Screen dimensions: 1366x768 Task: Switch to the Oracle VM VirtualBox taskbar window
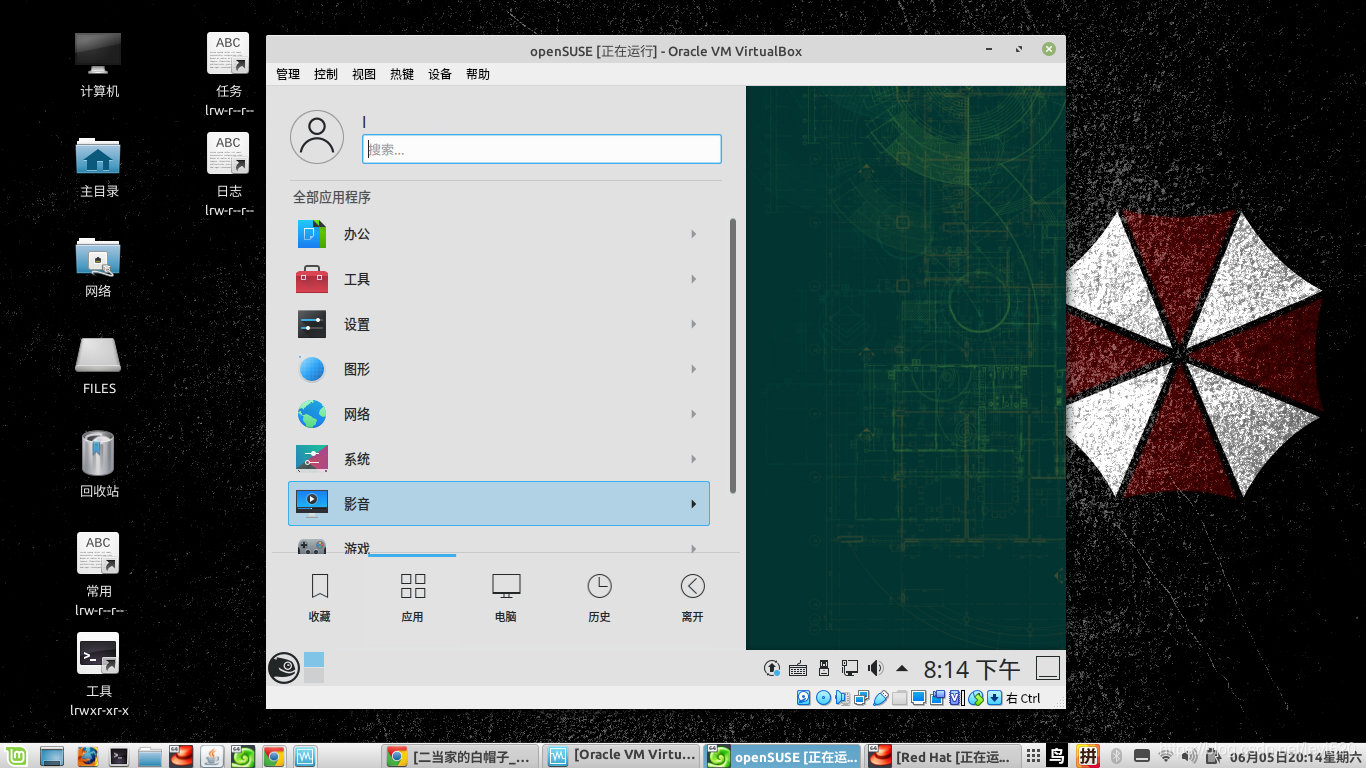click(x=622, y=757)
